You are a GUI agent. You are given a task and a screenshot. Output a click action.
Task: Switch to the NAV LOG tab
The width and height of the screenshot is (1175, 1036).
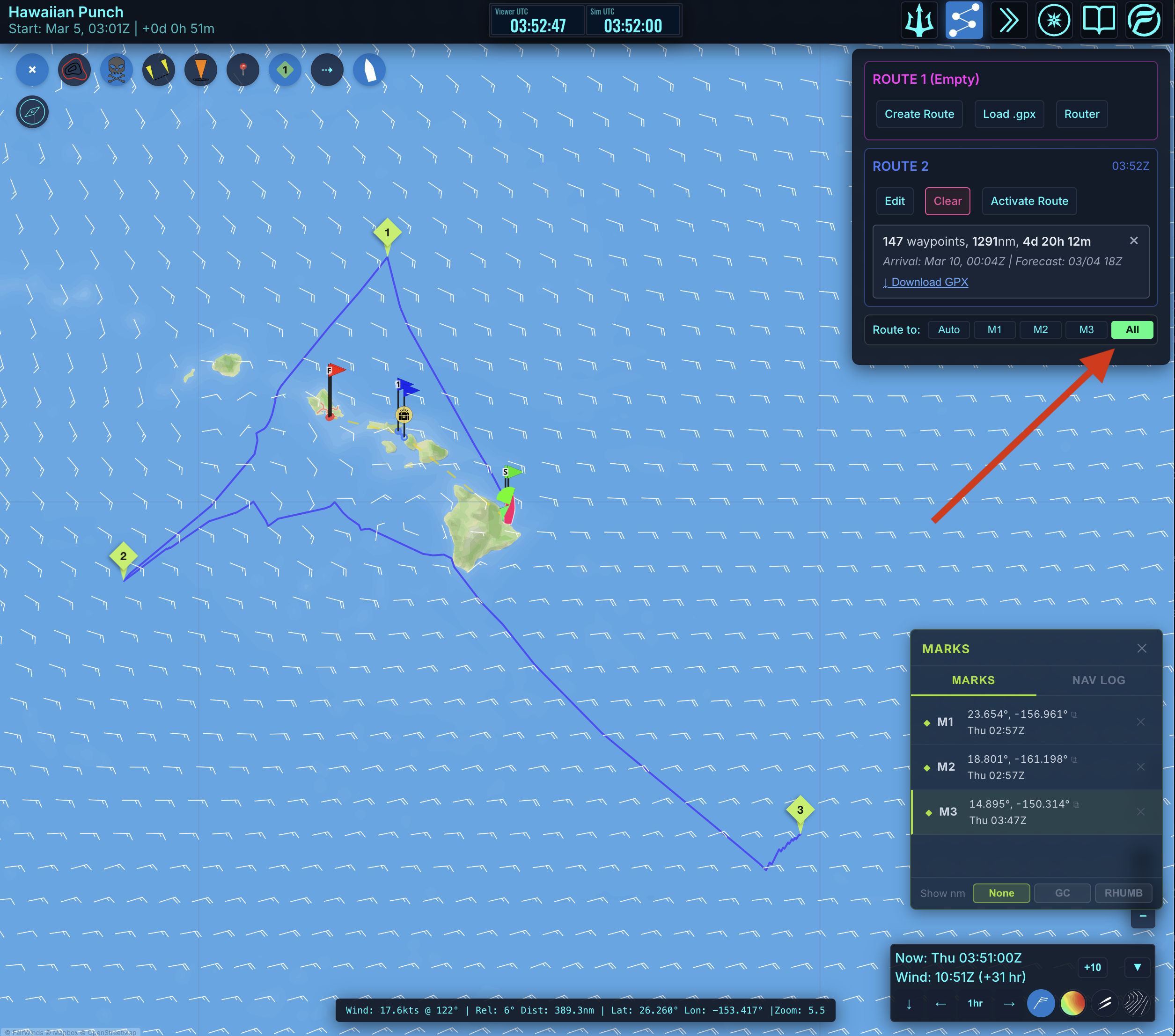(x=1098, y=680)
